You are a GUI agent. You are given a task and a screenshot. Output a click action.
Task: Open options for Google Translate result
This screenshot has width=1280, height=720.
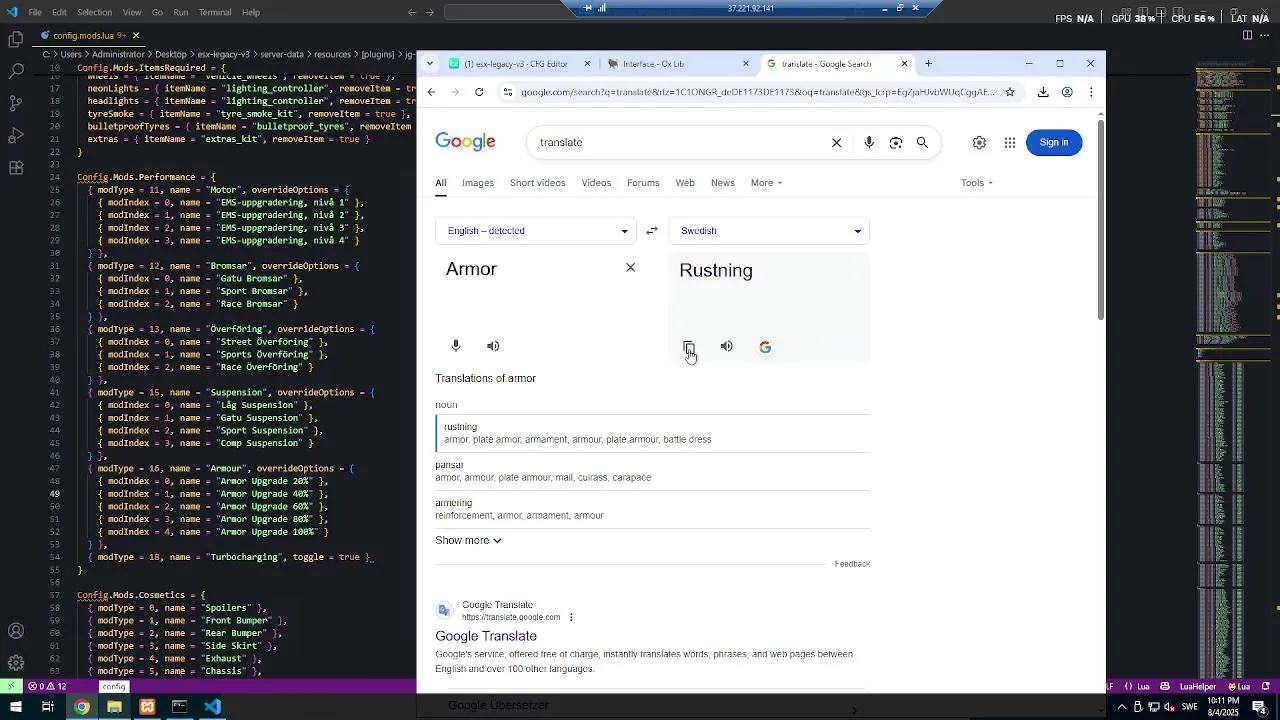click(571, 617)
